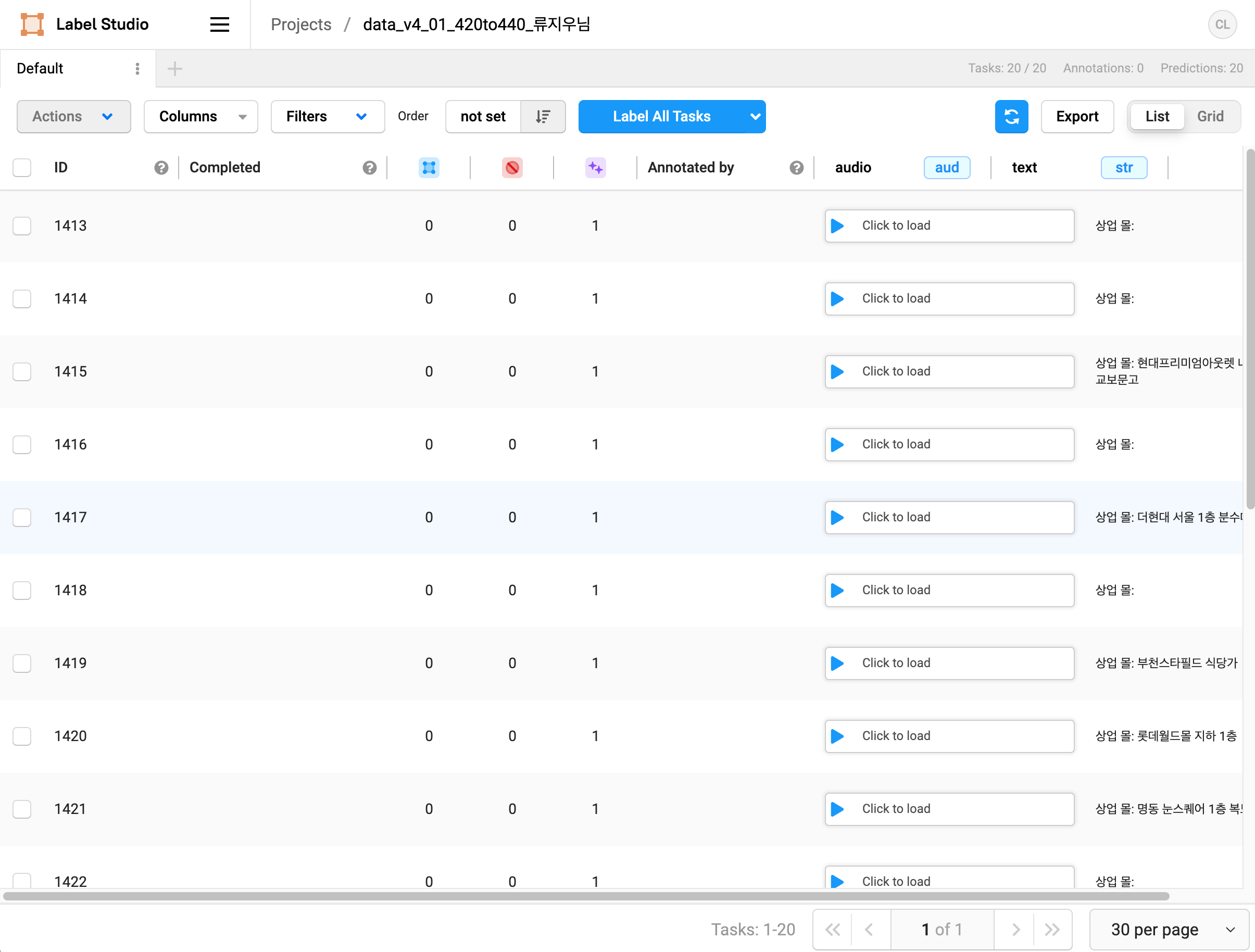The width and height of the screenshot is (1255, 952).
Task: Open the hamburger sidebar menu
Action: click(220, 24)
